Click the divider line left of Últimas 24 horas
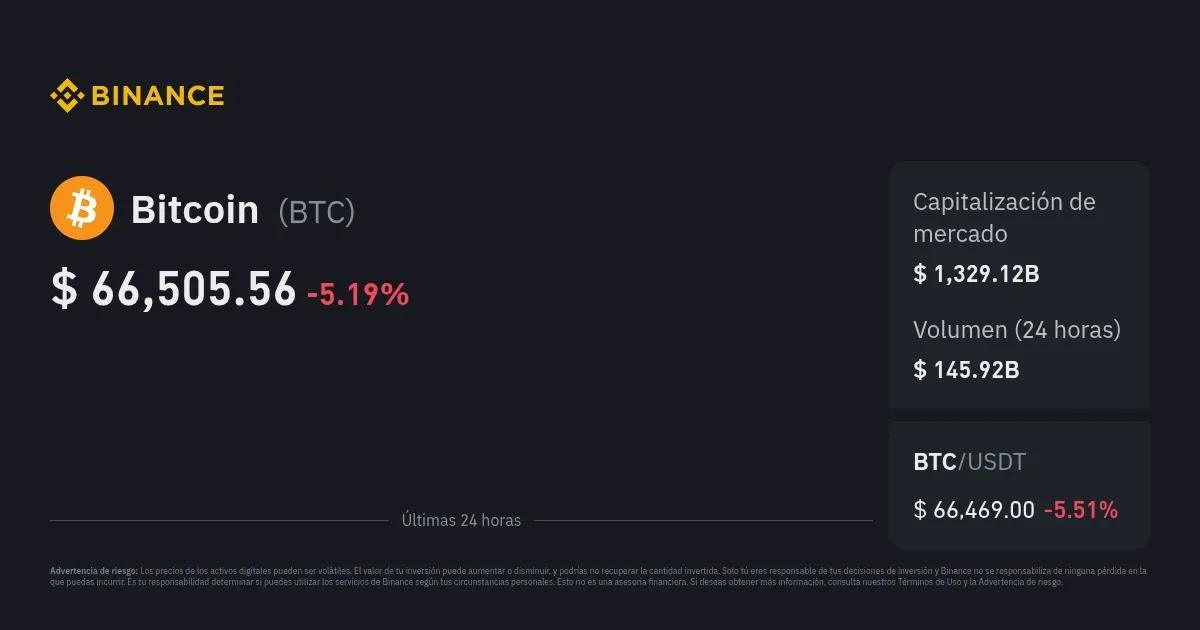Image resolution: width=1200 pixels, height=630 pixels. pos(218,520)
